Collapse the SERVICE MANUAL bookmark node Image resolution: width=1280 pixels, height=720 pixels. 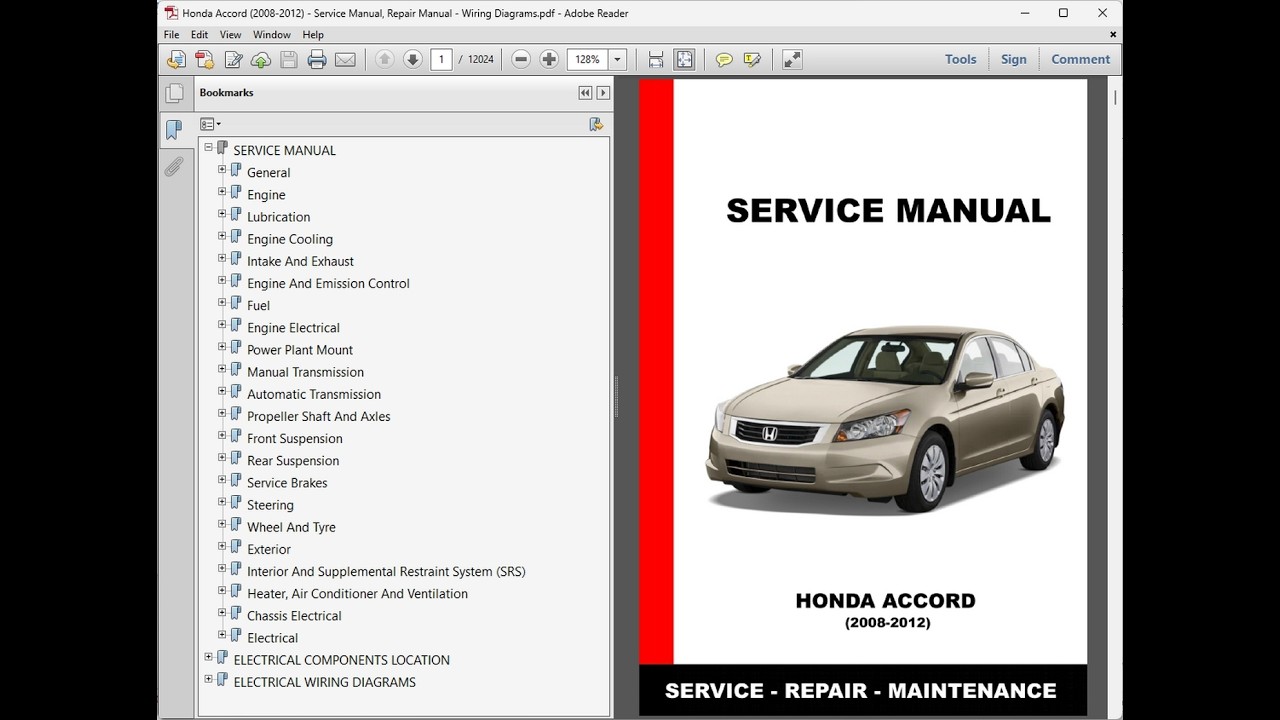coord(209,147)
